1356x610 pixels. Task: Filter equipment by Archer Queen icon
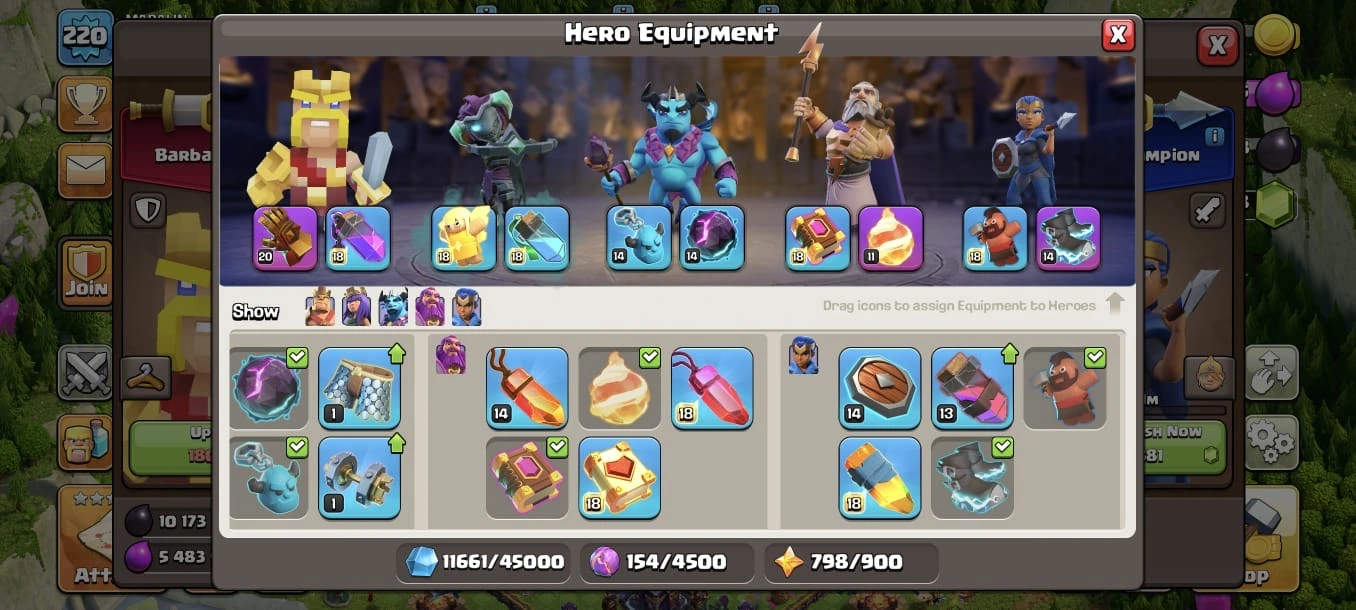[x=357, y=307]
